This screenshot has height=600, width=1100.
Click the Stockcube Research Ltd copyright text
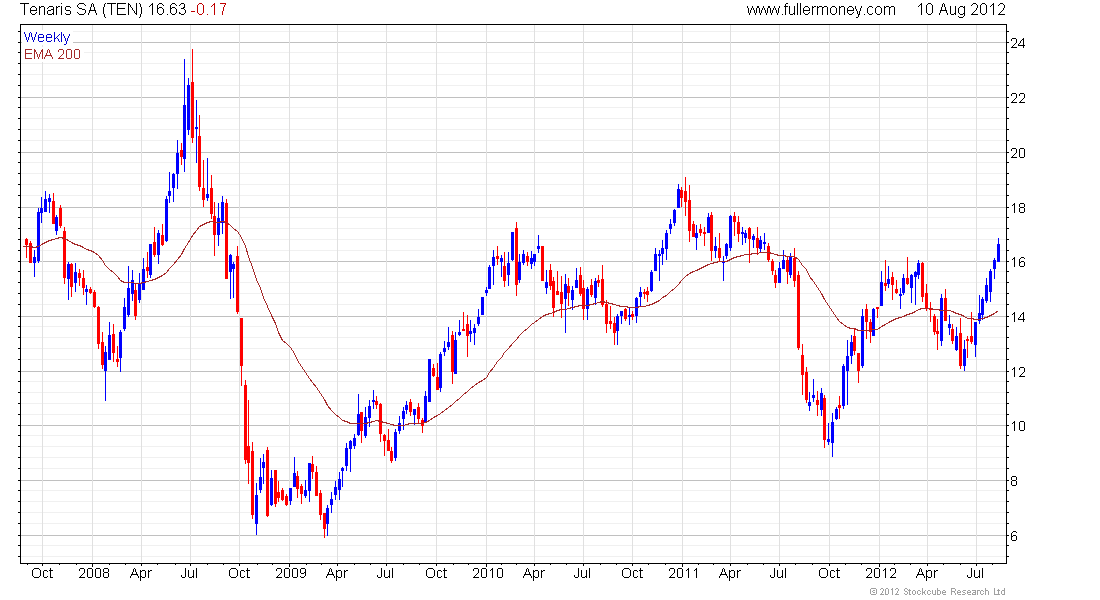[937, 592]
